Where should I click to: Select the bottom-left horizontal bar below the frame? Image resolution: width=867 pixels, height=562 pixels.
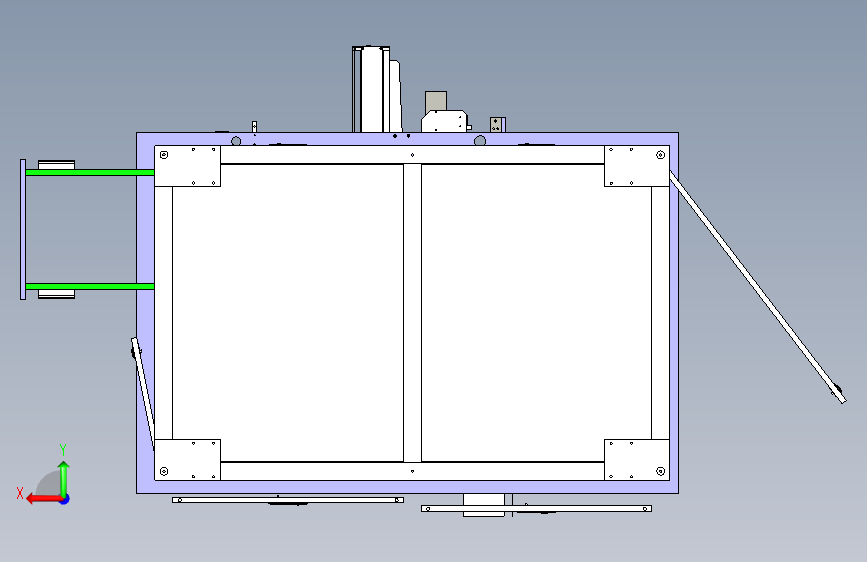(288, 500)
